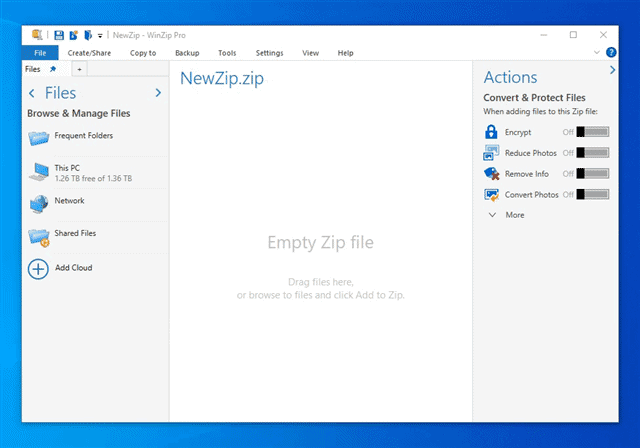Viewport: 640px width, 448px height.
Task: Click the pin icon on Files tab
Action: tap(53, 69)
